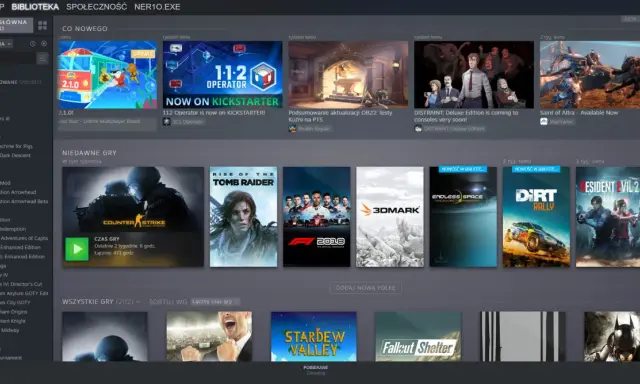Open the NER1O.EXE profile menu
The width and height of the screenshot is (640, 384).
pyautogui.click(x=157, y=7)
